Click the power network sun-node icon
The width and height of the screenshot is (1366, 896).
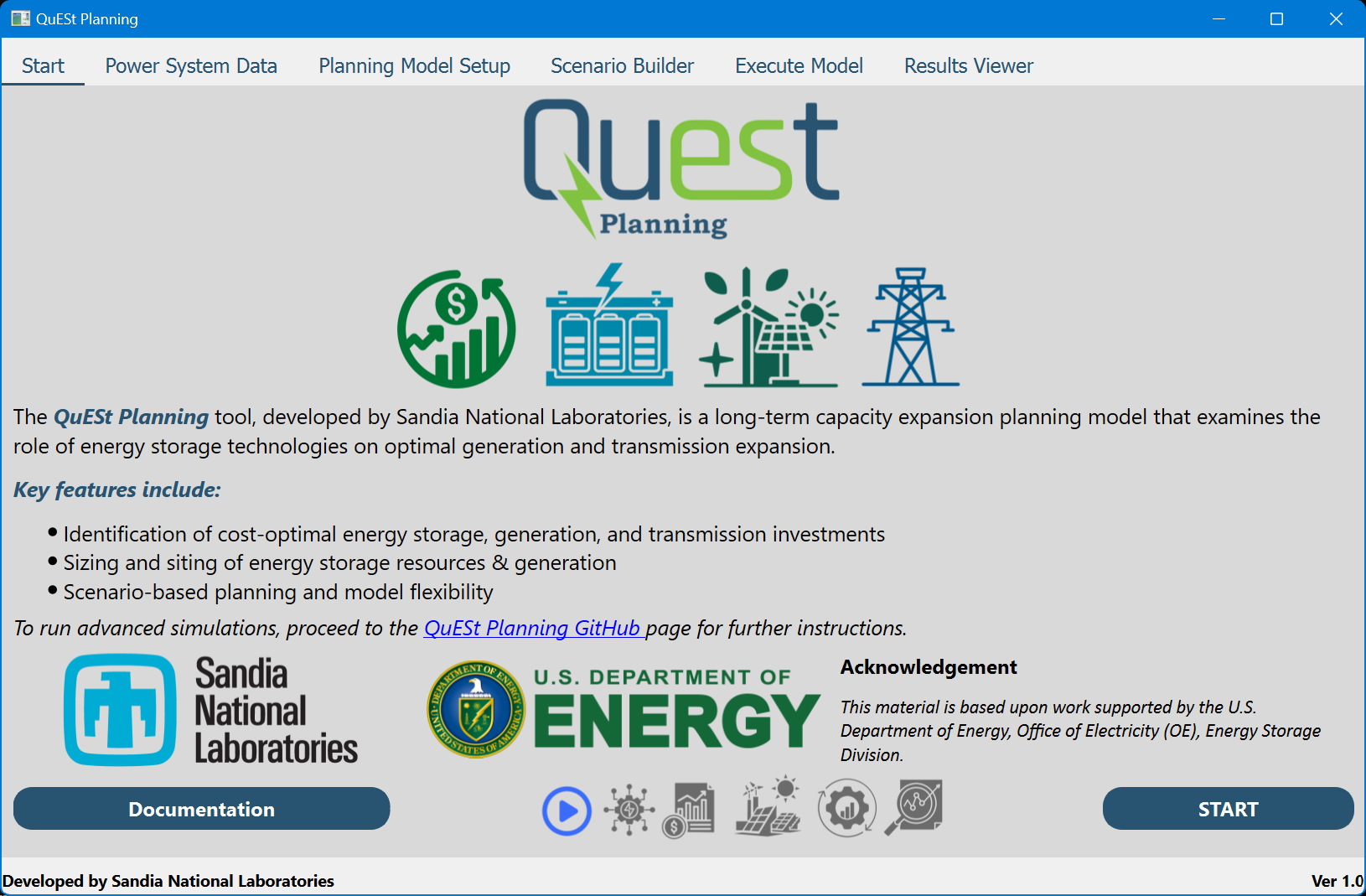pyautogui.click(x=629, y=810)
